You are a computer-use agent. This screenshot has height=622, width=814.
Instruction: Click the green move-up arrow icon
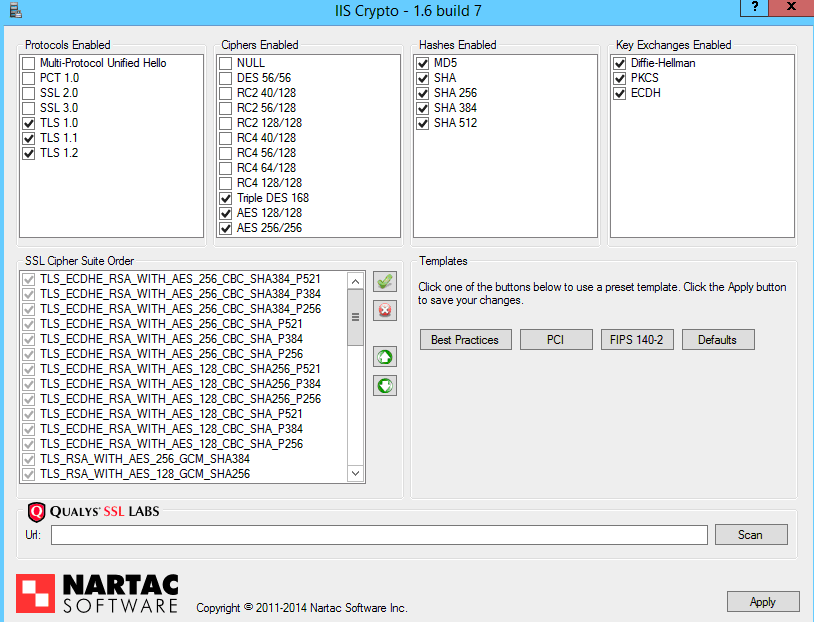[385, 356]
